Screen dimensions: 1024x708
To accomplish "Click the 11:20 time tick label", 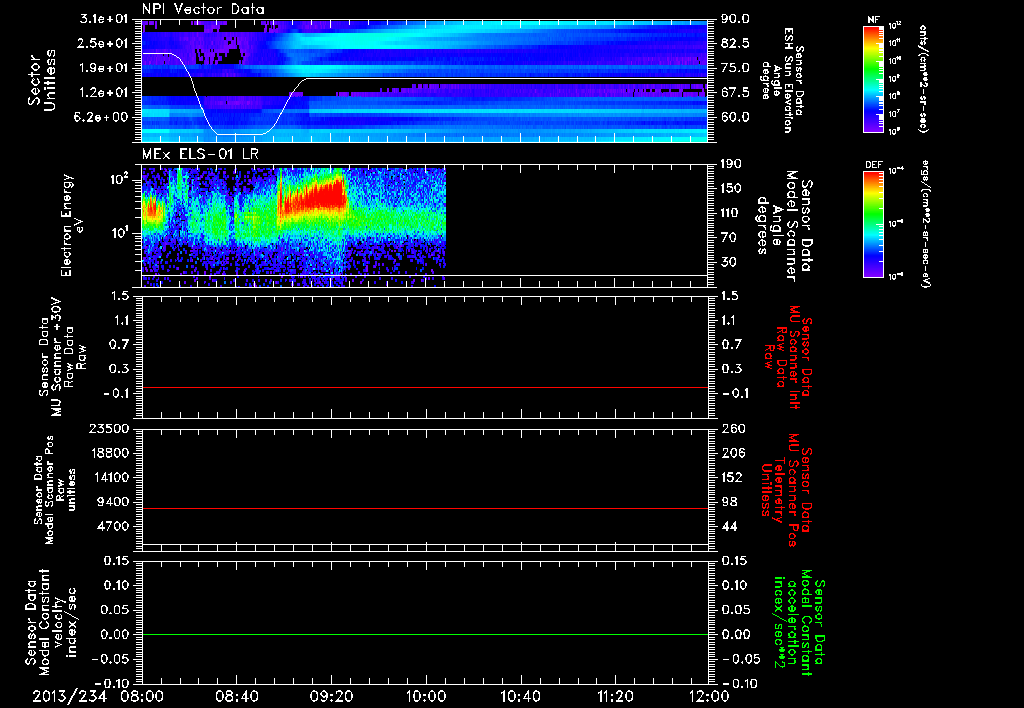I will tap(615, 696).
